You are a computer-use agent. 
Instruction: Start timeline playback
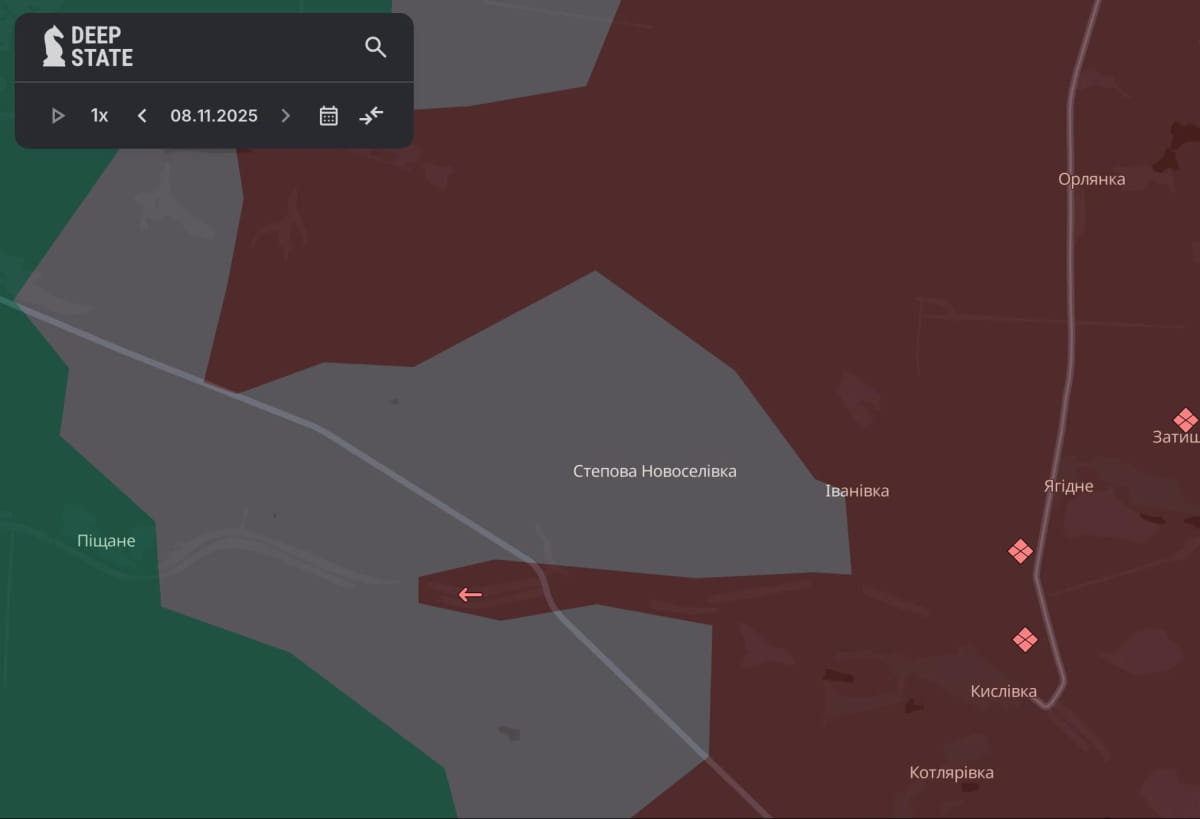[58, 116]
